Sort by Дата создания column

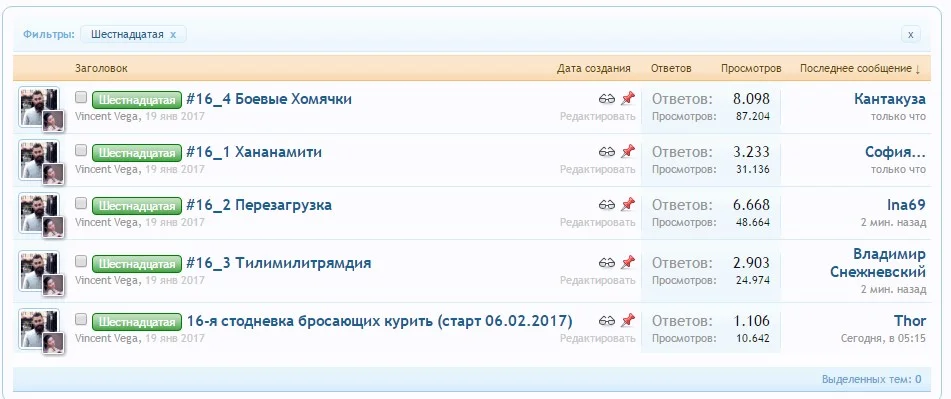coord(594,69)
